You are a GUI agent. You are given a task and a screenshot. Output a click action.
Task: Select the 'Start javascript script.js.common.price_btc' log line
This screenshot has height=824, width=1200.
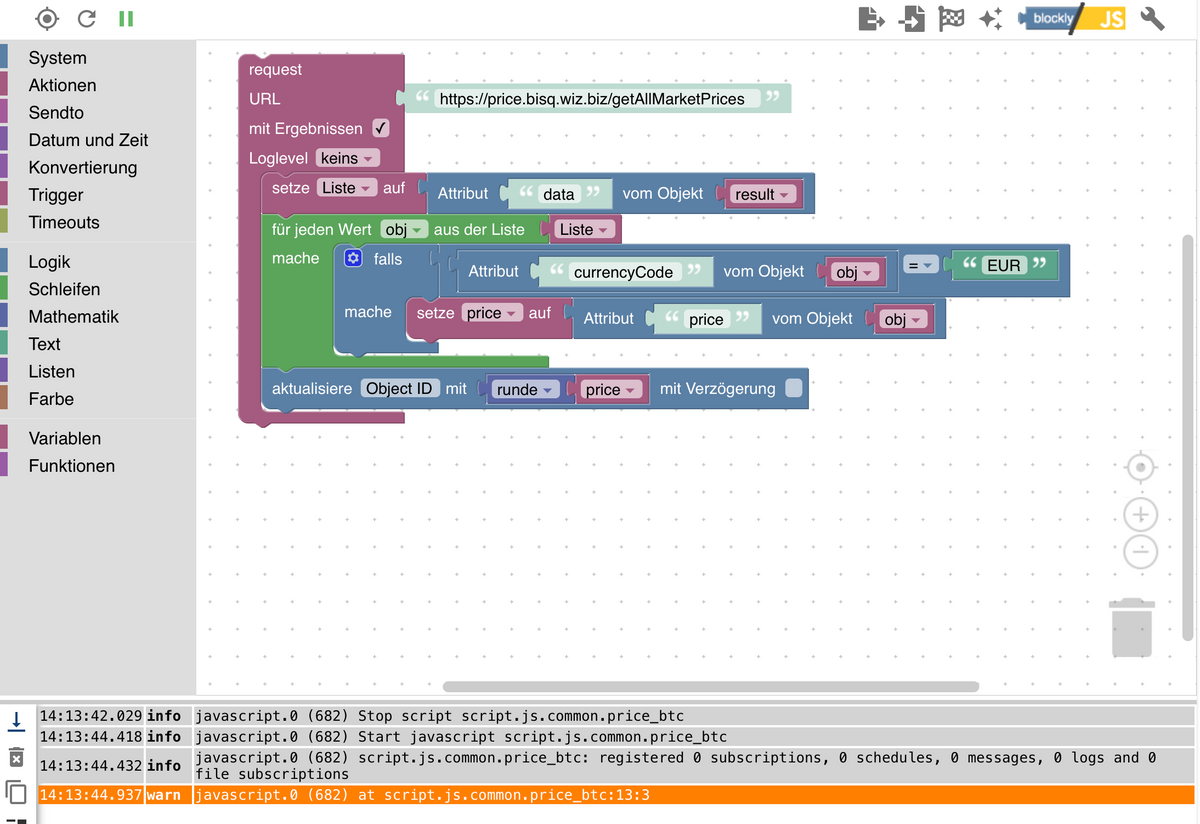click(616, 737)
